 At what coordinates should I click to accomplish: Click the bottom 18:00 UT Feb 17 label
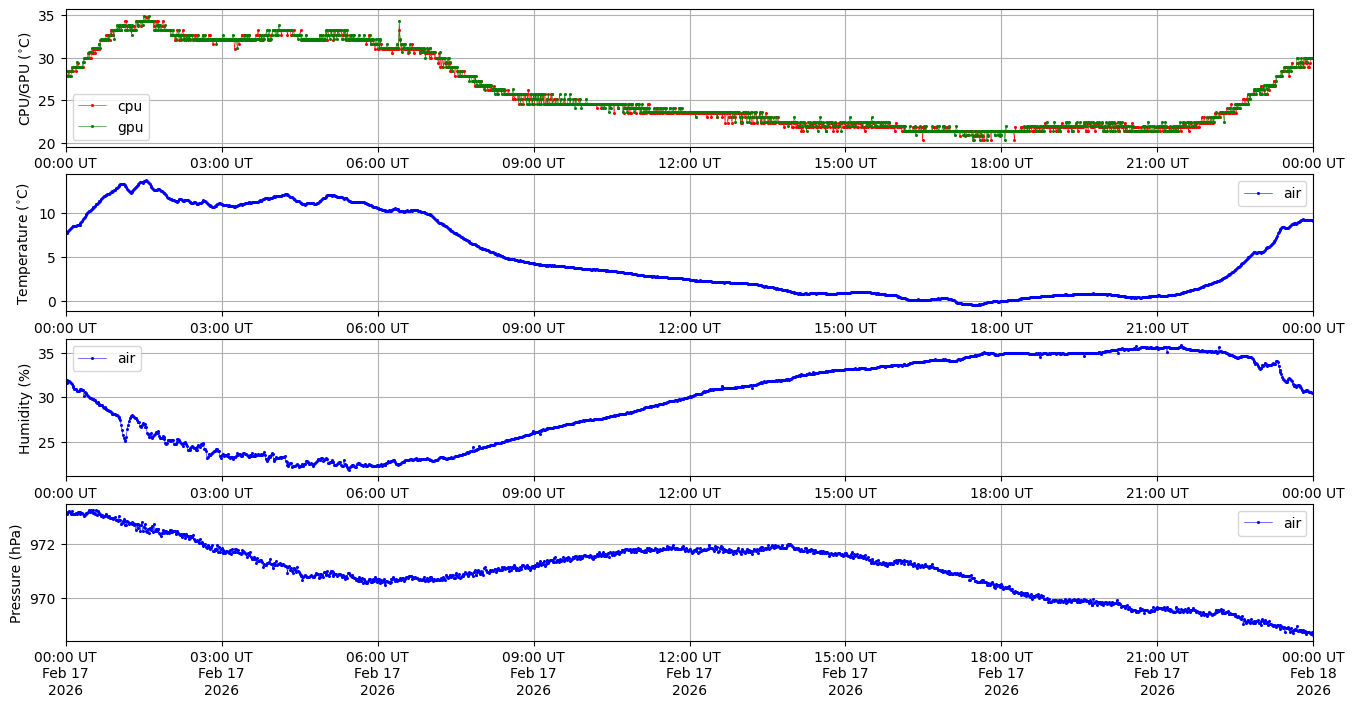coord(1001,674)
